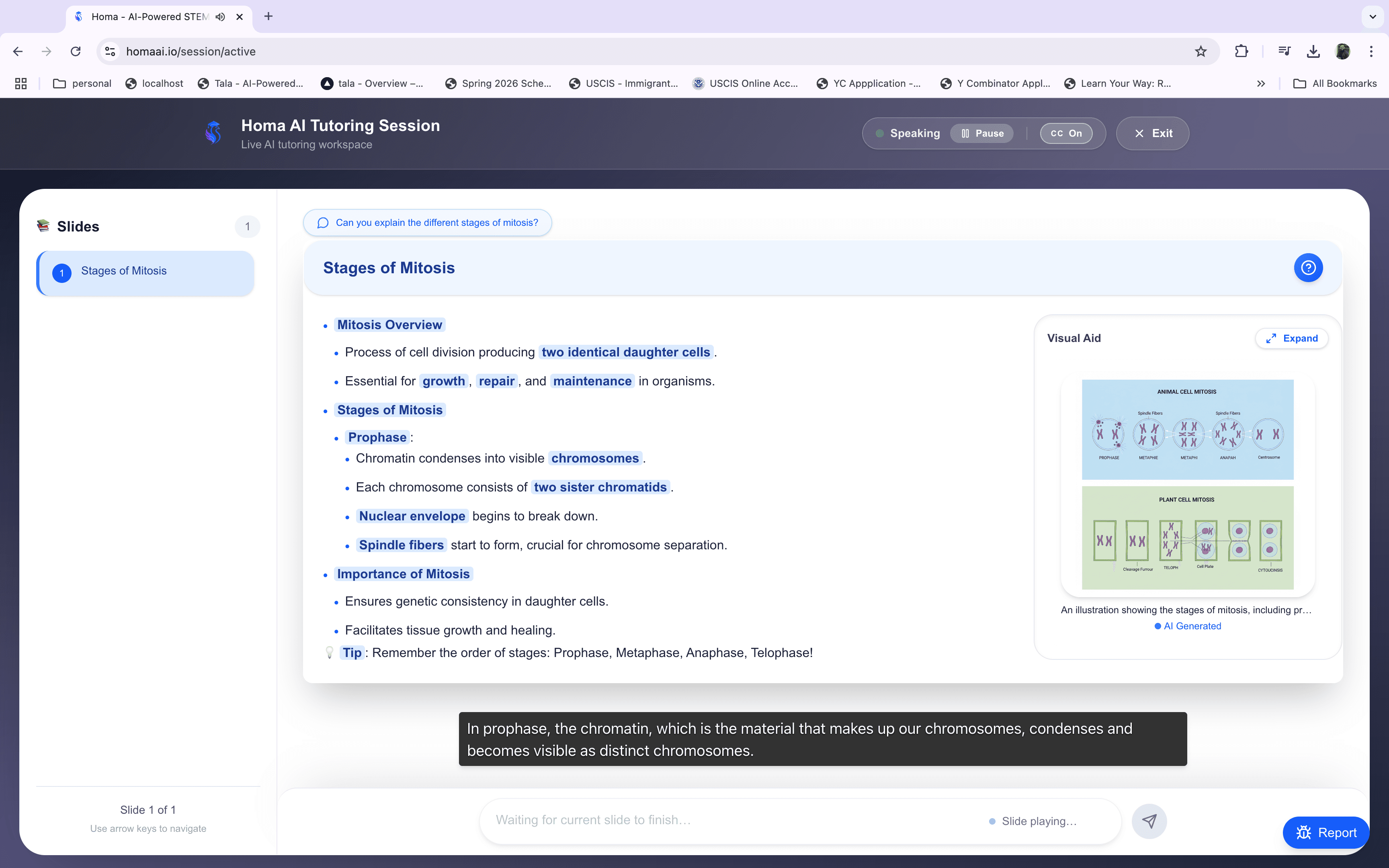Mute tab via speaker icon

220,16
